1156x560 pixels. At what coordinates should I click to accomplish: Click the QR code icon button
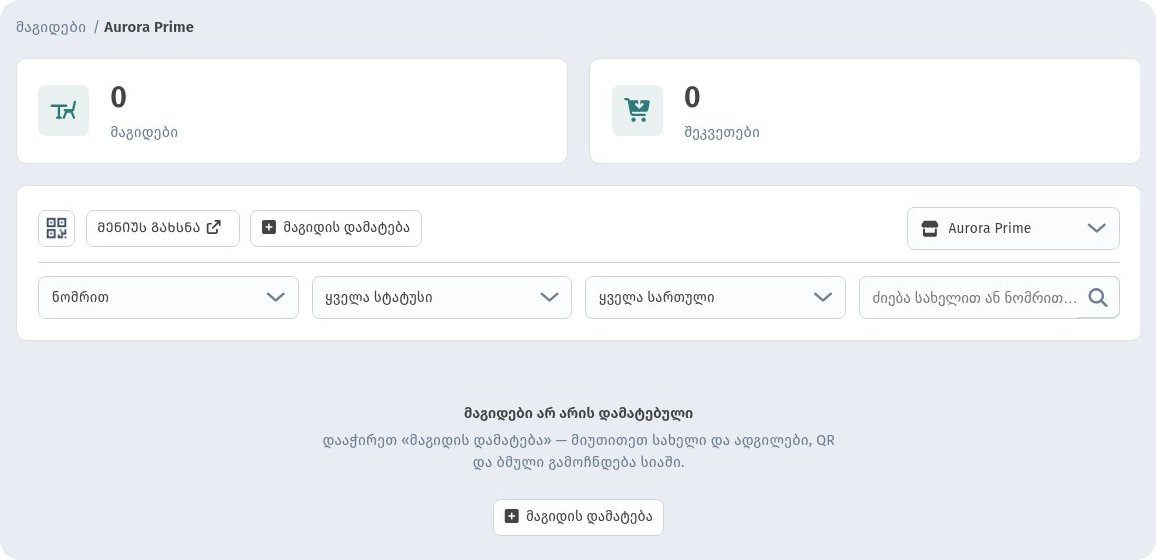pos(56,228)
